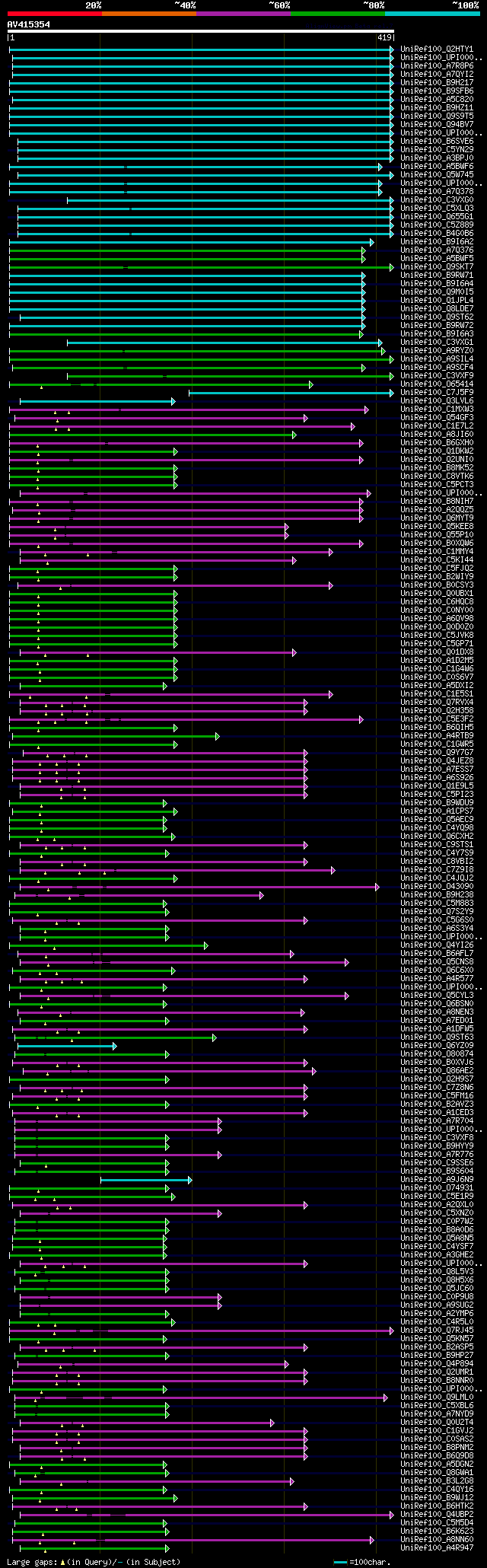This screenshot has height=1568, width=487.
Task: Select hit label UniRef100_Q3LVL6
Action: (437, 400)
